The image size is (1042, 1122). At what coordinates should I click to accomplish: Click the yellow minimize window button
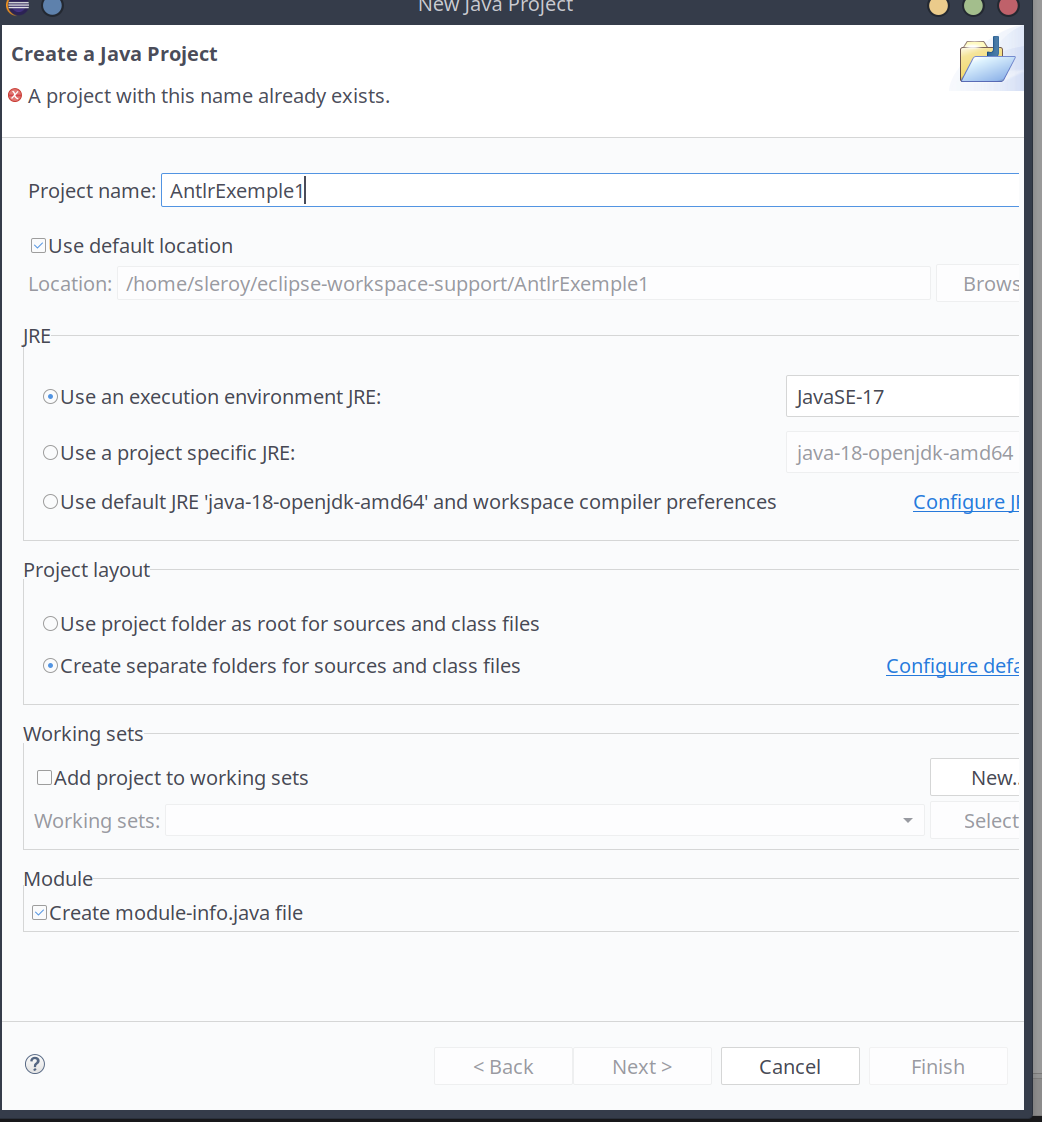938,7
